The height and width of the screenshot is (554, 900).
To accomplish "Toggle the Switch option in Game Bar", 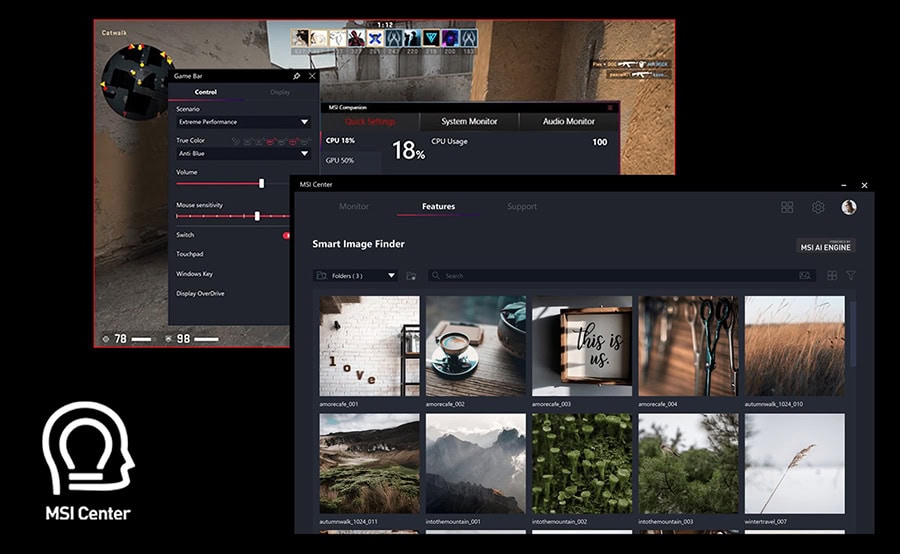I will tap(286, 235).
